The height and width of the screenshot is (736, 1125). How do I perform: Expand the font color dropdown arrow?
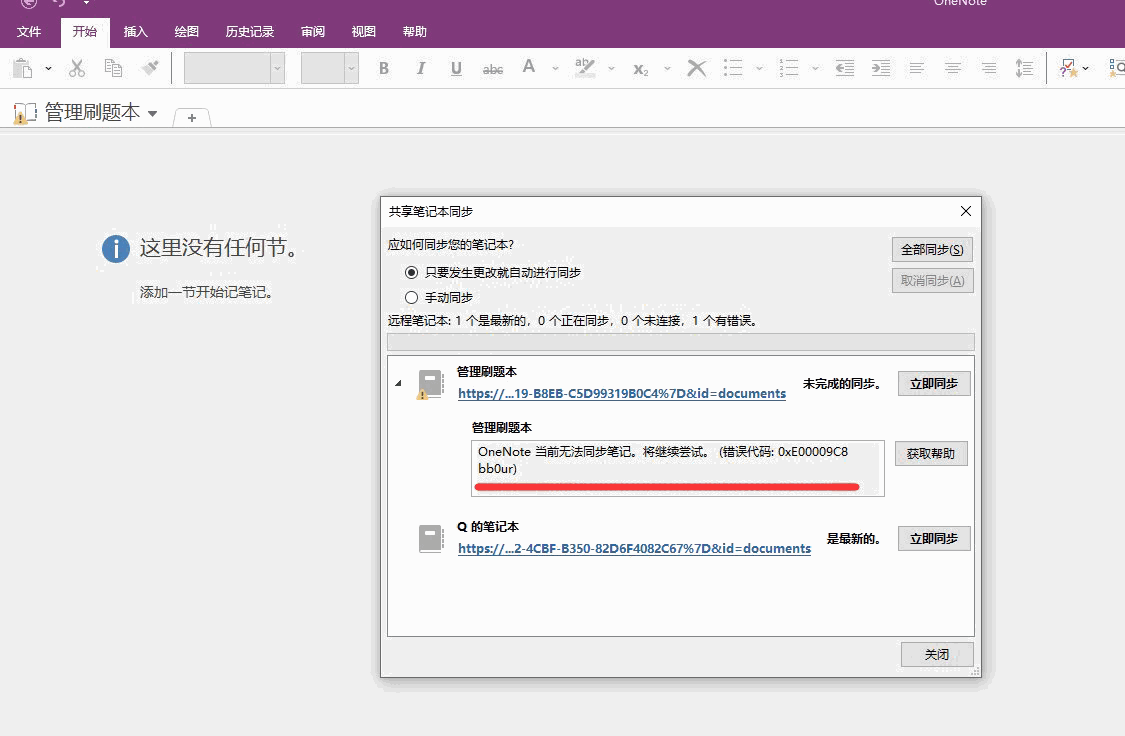555,69
